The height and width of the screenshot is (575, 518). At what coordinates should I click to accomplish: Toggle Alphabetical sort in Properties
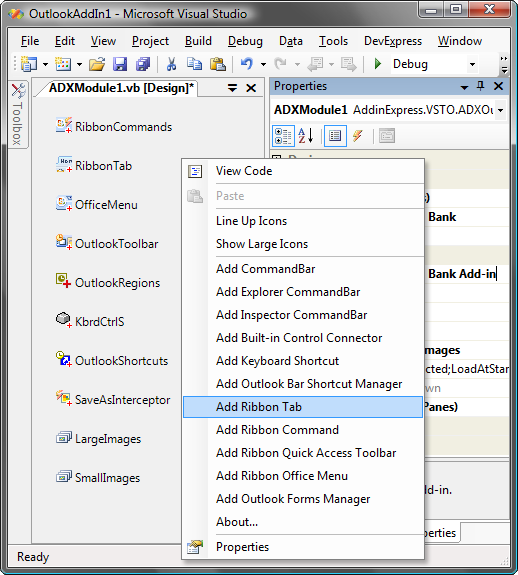point(306,136)
